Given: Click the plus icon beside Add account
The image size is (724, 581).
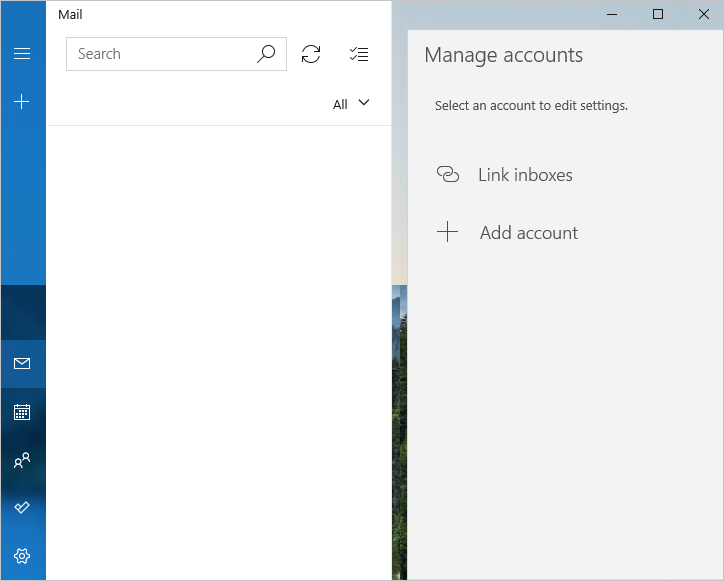Looking at the screenshot, I should pos(448,233).
